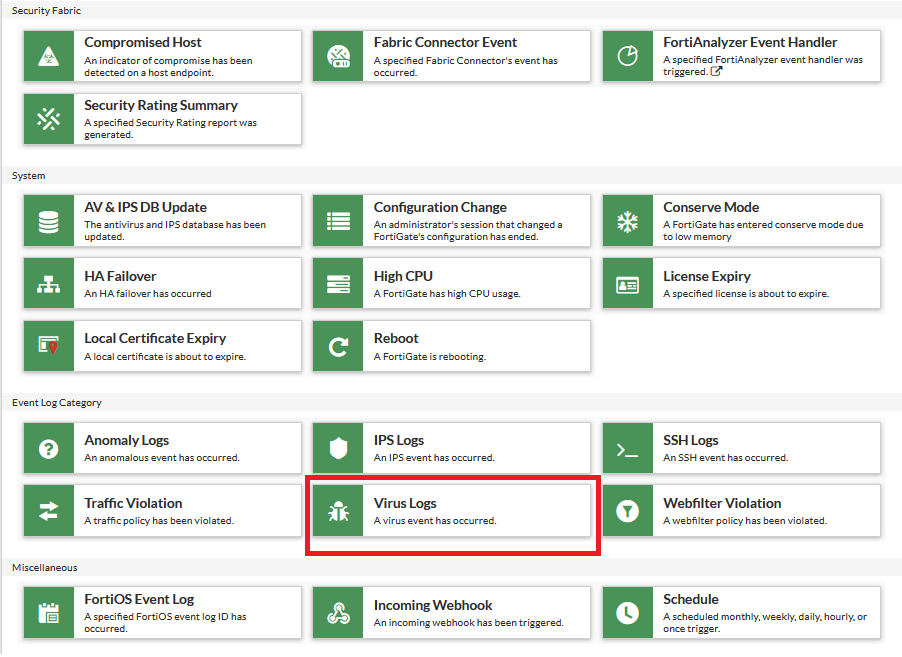Image resolution: width=902 pixels, height=657 pixels.
Task: Click the Conserve Mode snowflake icon
Action: pyautogui.click(x=628, y=221)
